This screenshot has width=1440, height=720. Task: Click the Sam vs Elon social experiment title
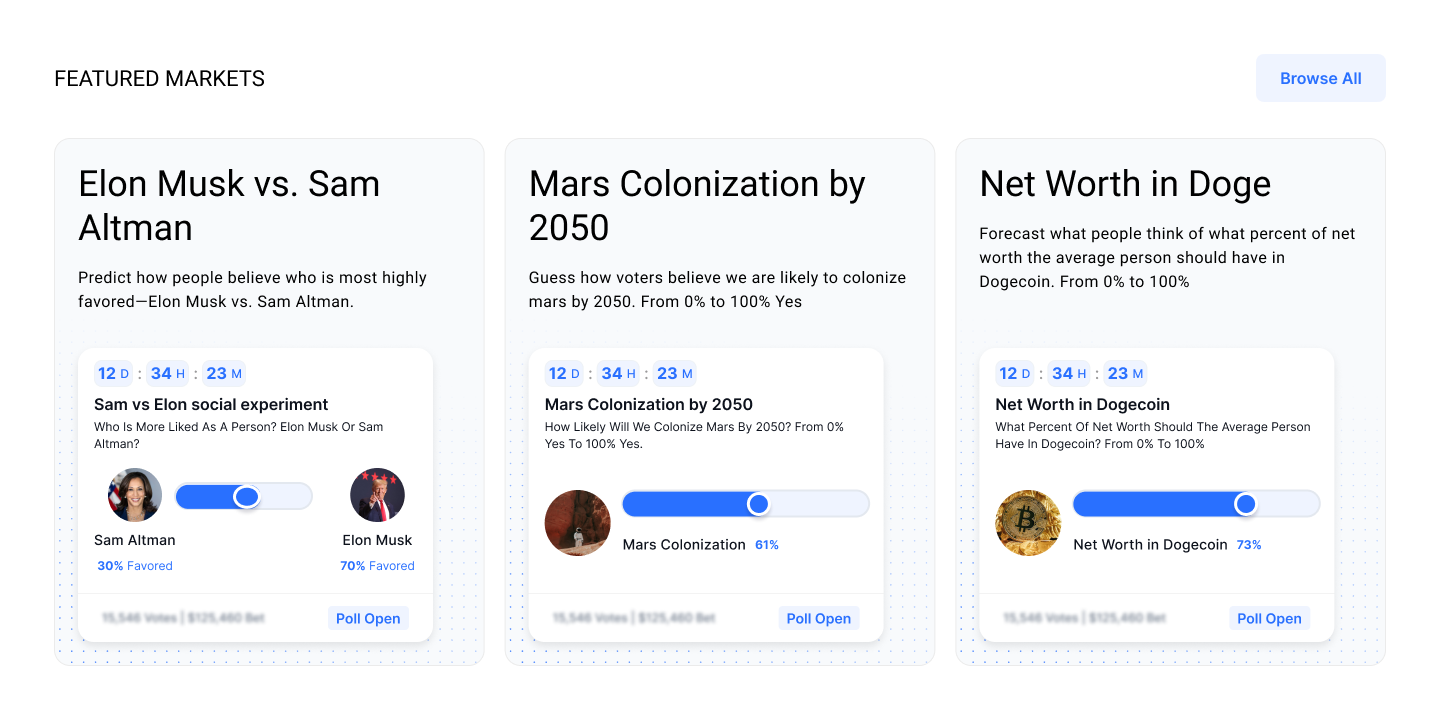pyautogui.click(x=211, y=404)
